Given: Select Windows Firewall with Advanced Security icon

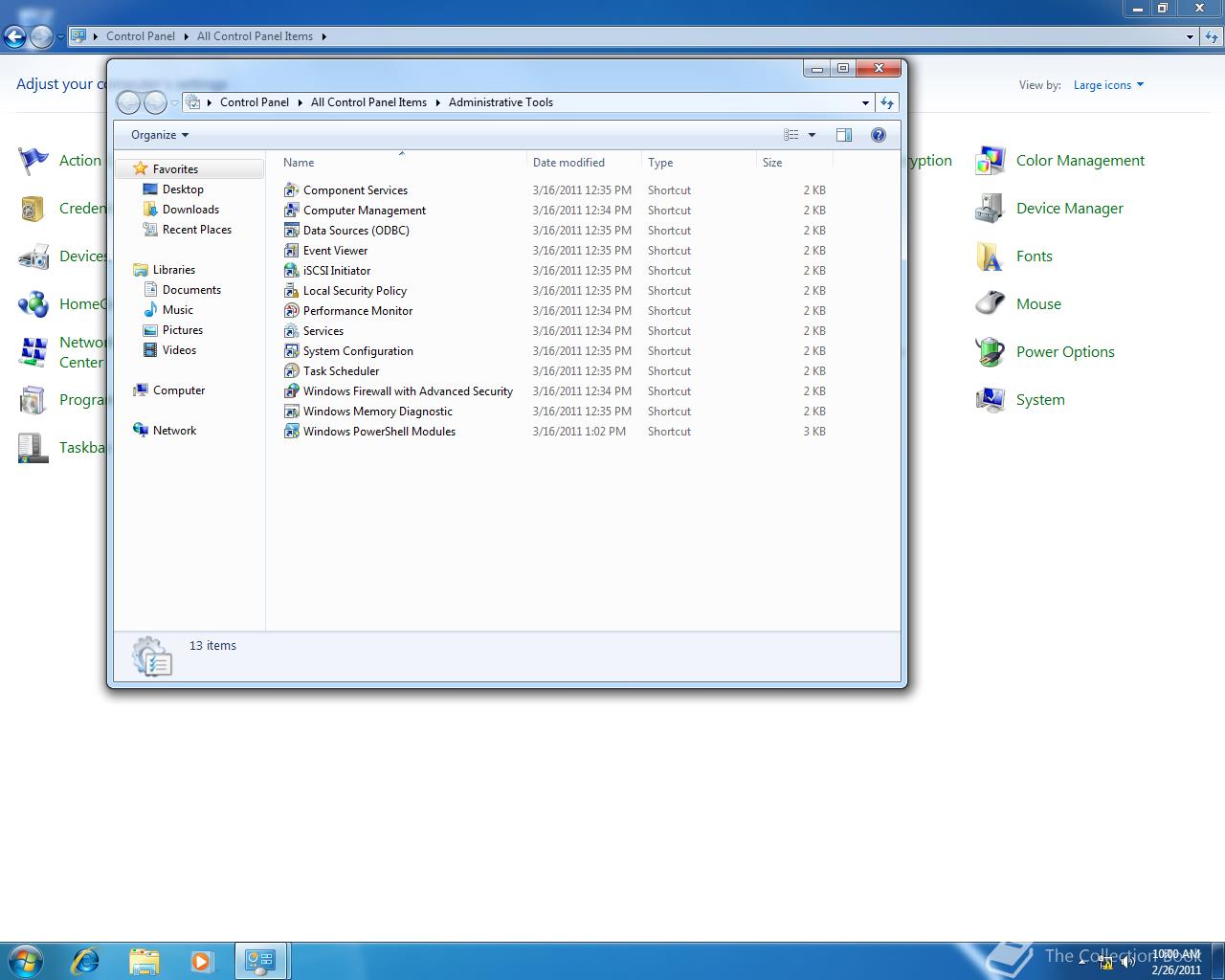Looking at the screenshot, I should pyautogui.click(x=292, y=391).
